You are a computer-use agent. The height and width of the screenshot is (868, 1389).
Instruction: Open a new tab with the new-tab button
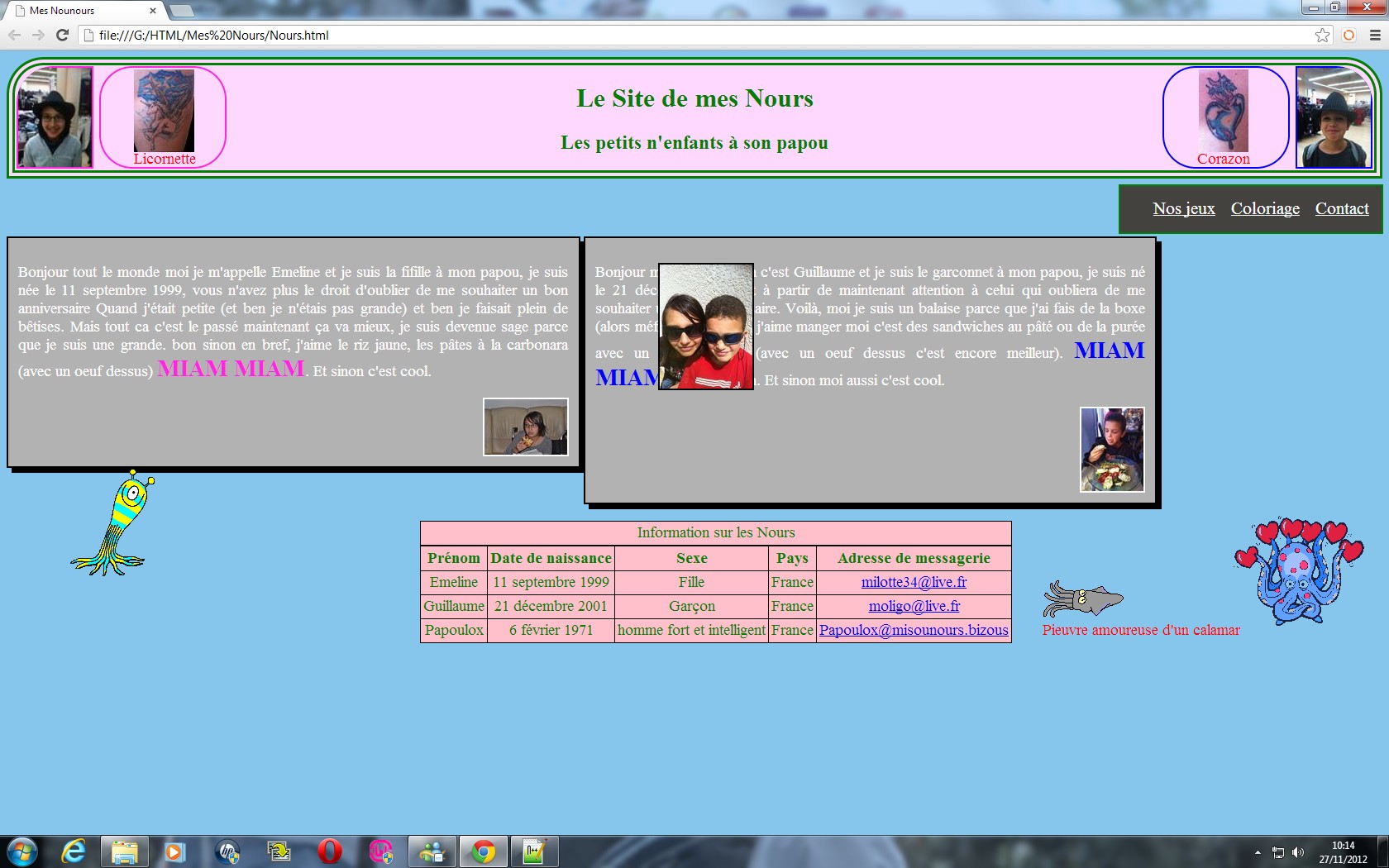(x=181, y=11)
